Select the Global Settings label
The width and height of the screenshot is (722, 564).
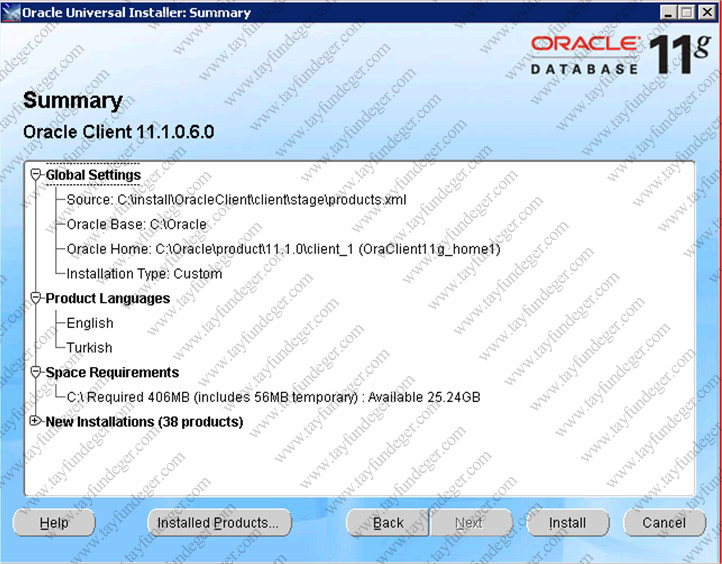tap(93, 175)
